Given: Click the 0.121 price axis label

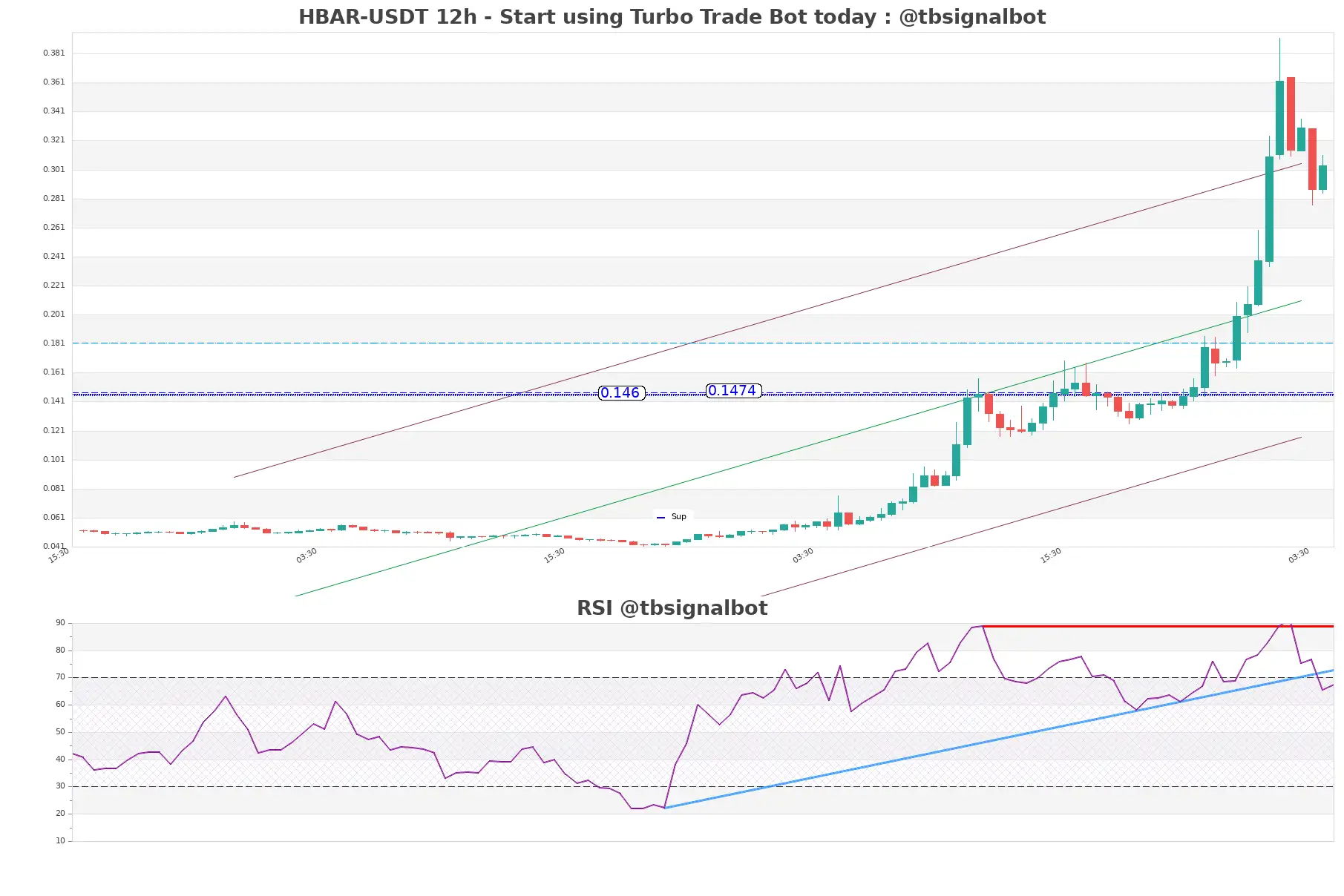Looking at the screenshot, I should tap(53, 431).
